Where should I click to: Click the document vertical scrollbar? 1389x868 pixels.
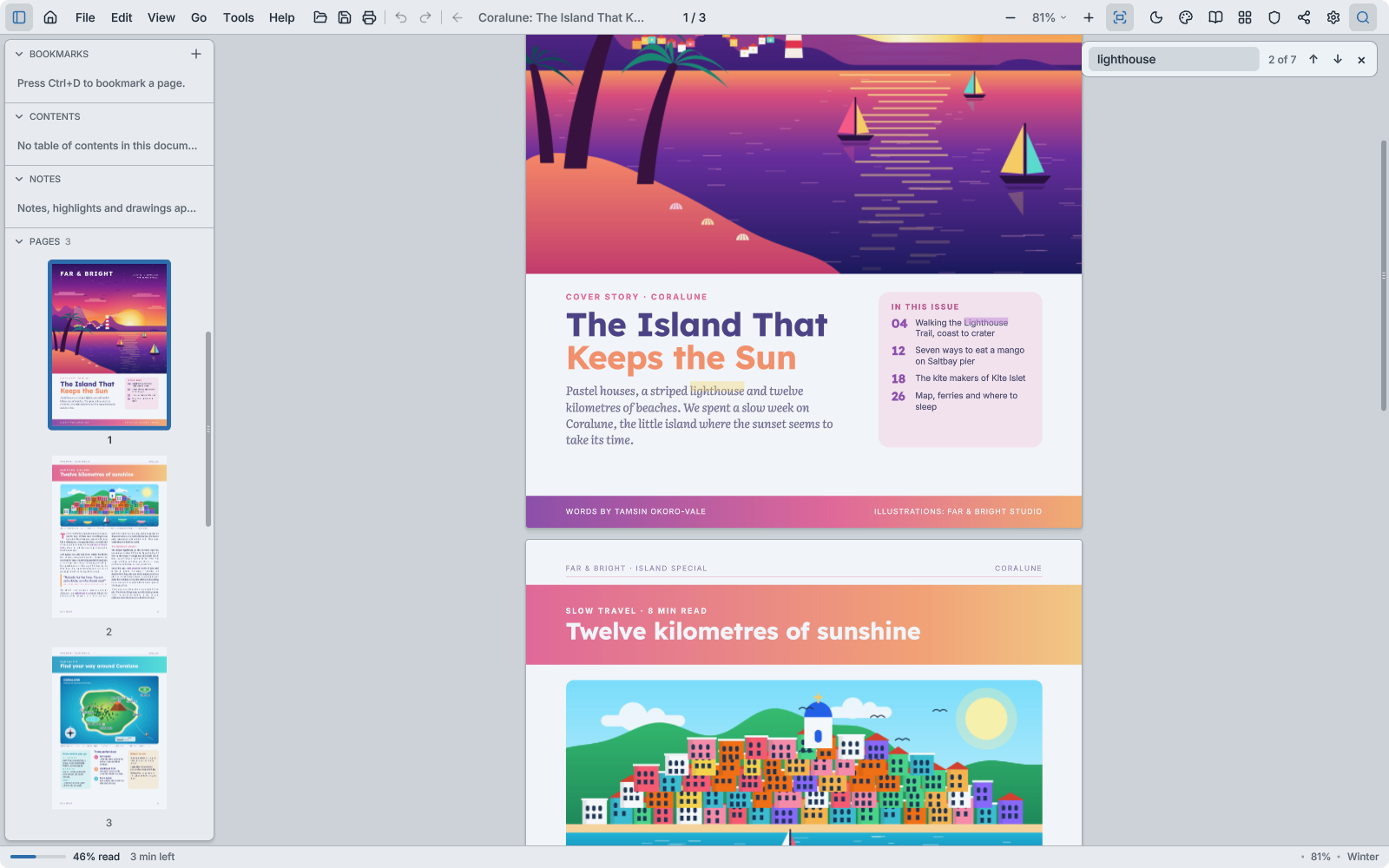tap(1384, 275)
